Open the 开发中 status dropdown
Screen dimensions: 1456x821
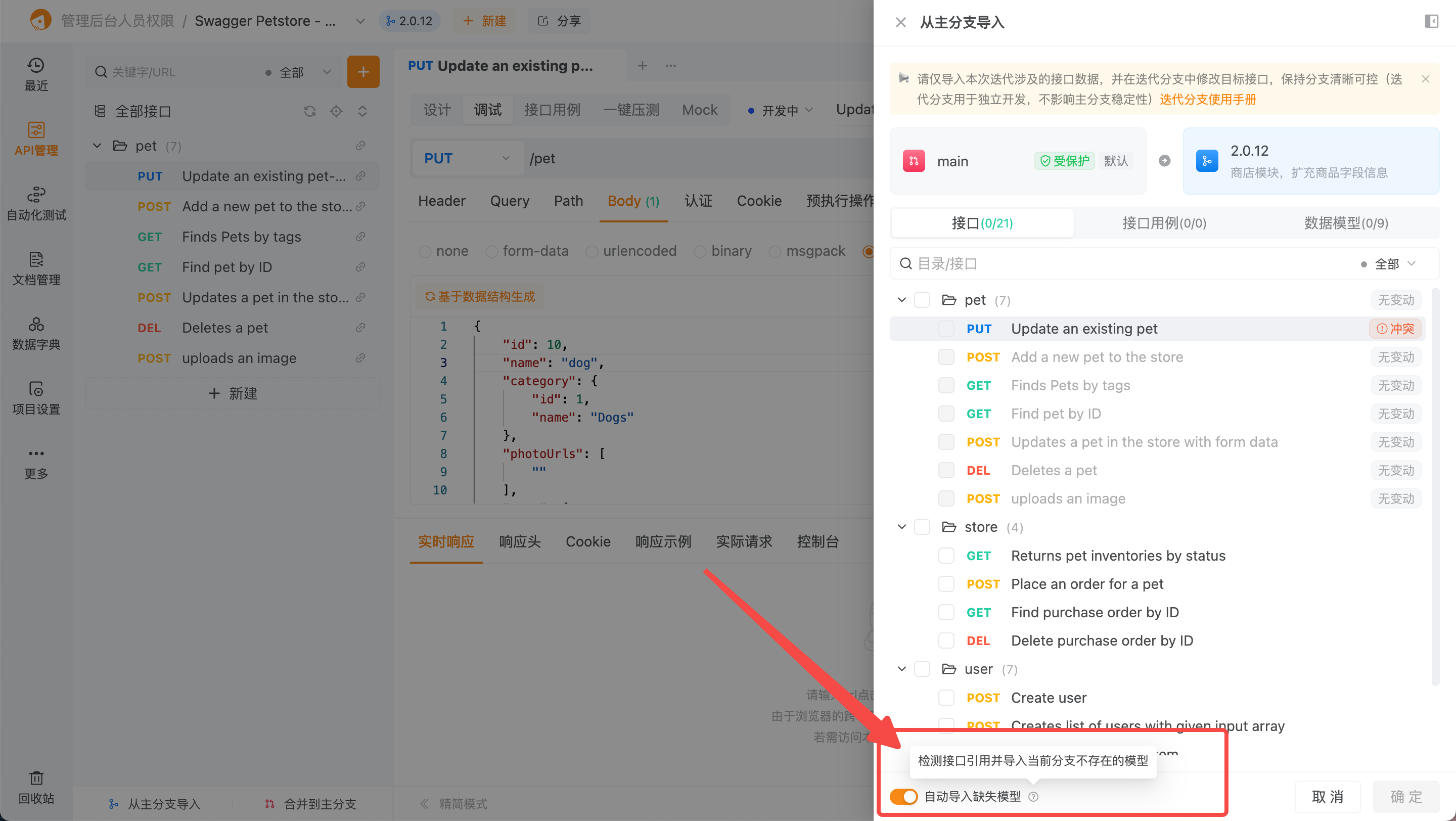coord(781,110)
